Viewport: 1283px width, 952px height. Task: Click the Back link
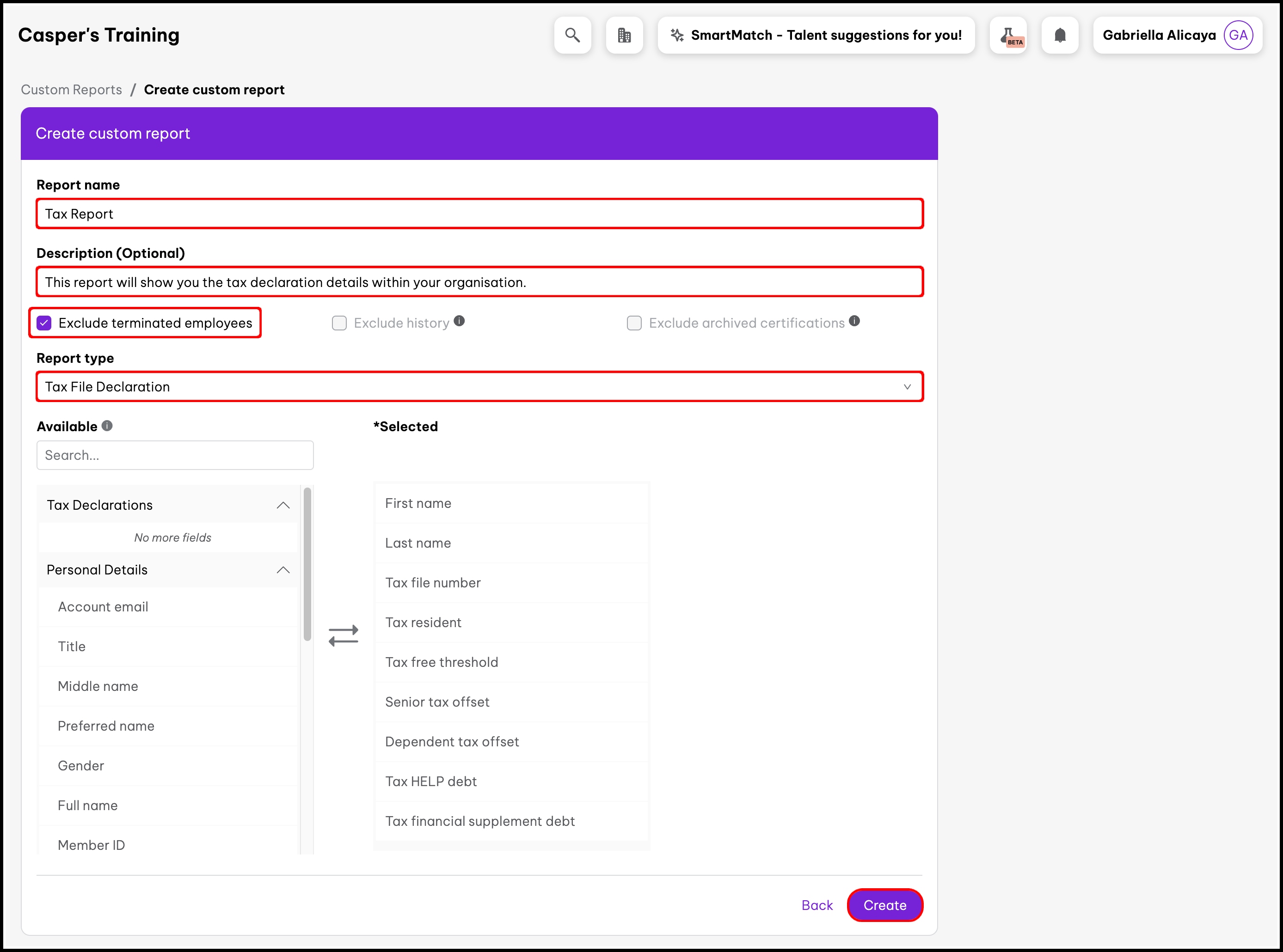816,905
